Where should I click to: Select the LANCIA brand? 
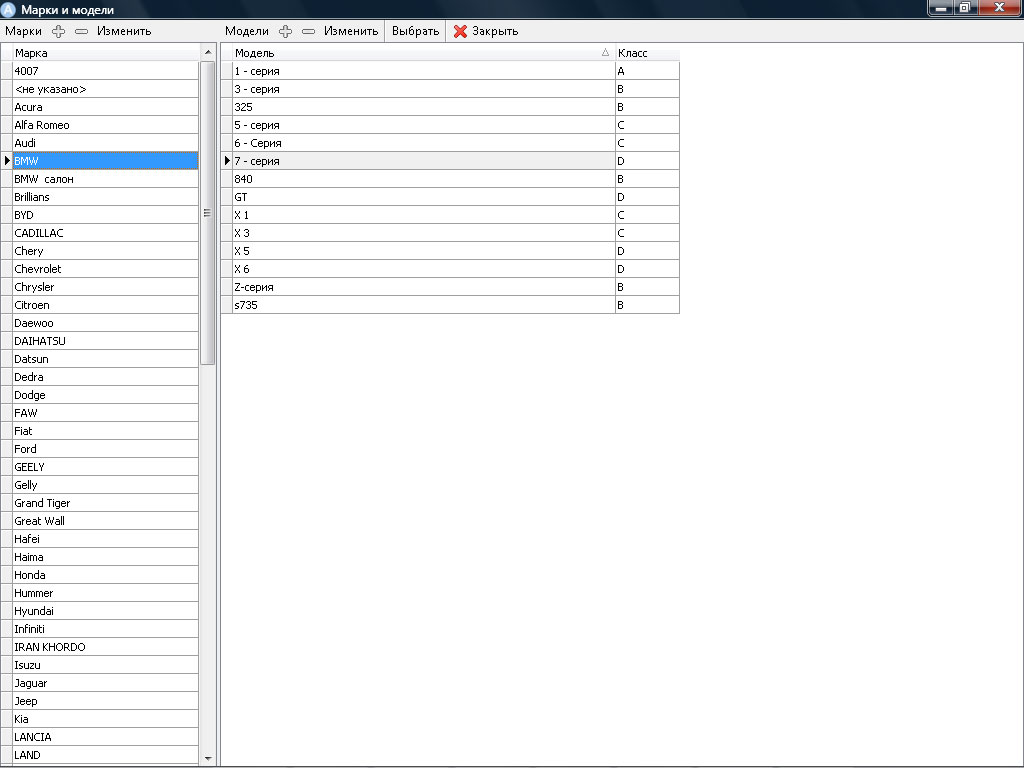coord(105,737)
